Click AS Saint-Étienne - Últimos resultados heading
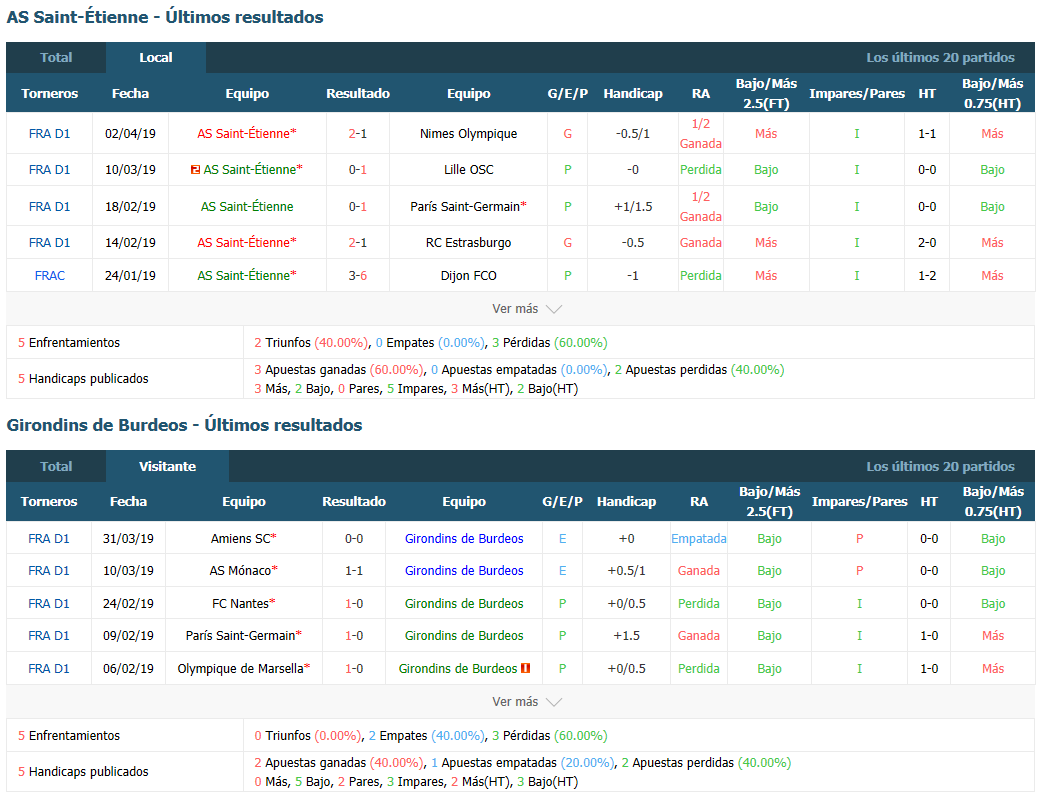 tap(165, 17)
